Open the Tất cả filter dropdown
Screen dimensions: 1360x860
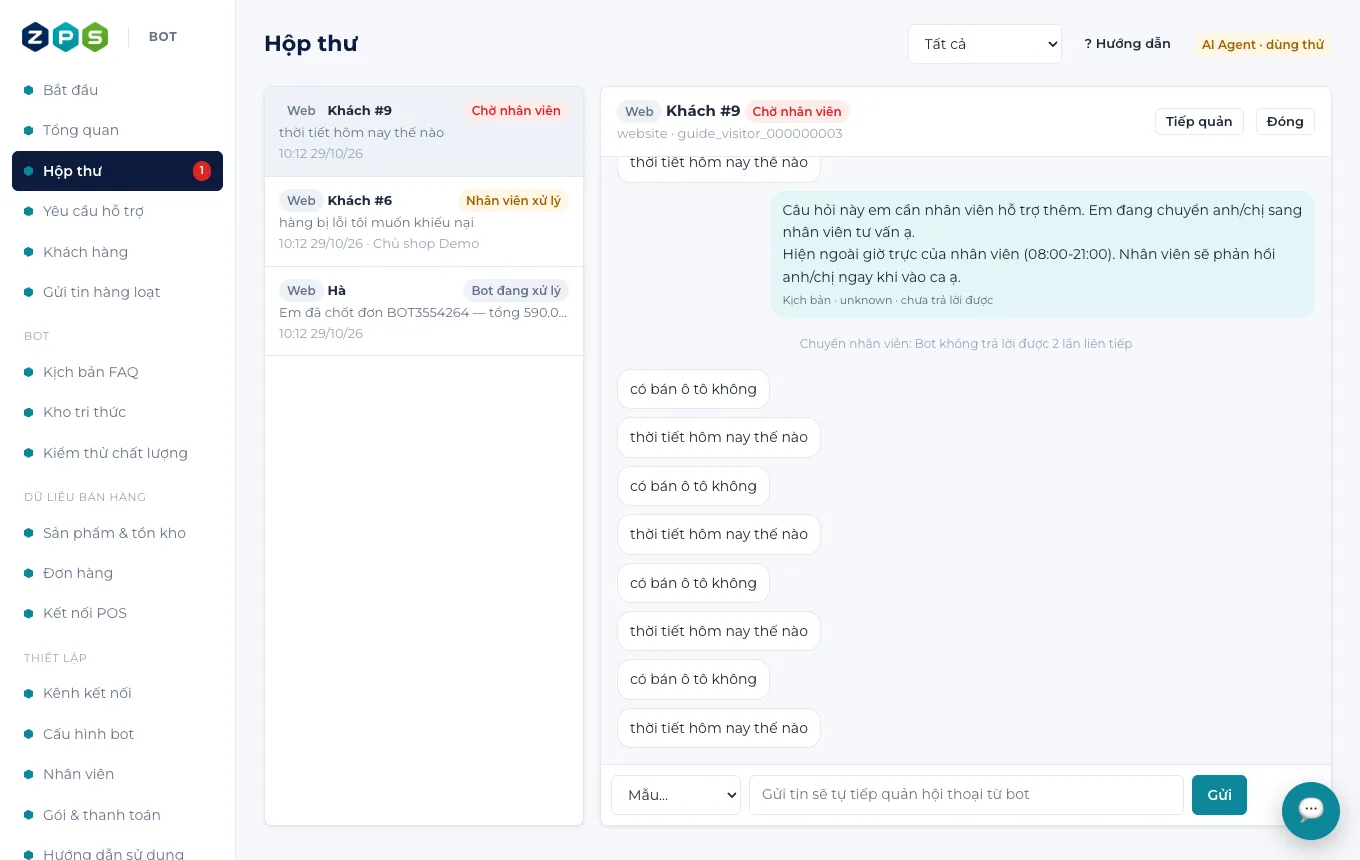coord(985,44)
